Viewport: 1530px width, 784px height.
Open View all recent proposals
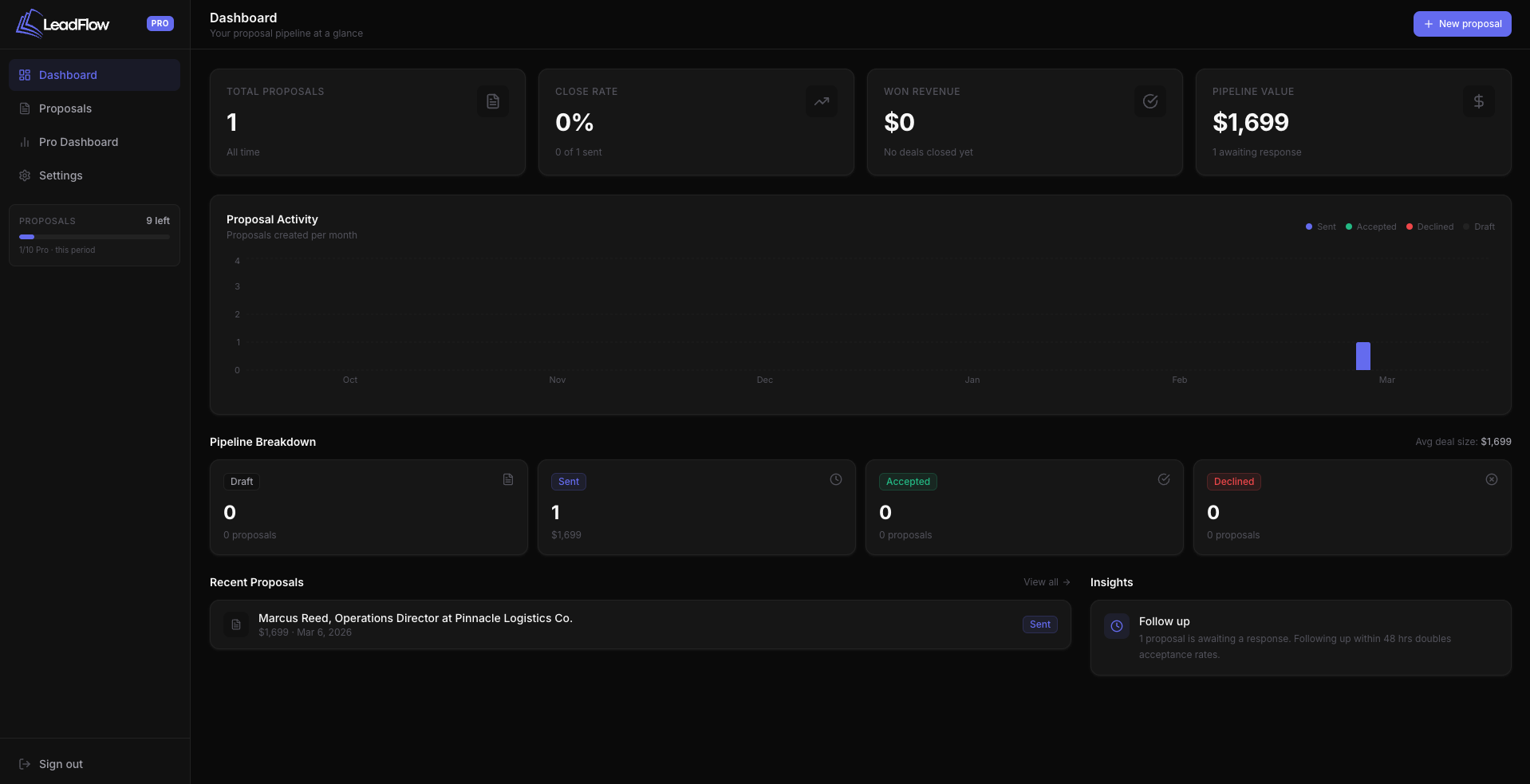coord(1046,582)
